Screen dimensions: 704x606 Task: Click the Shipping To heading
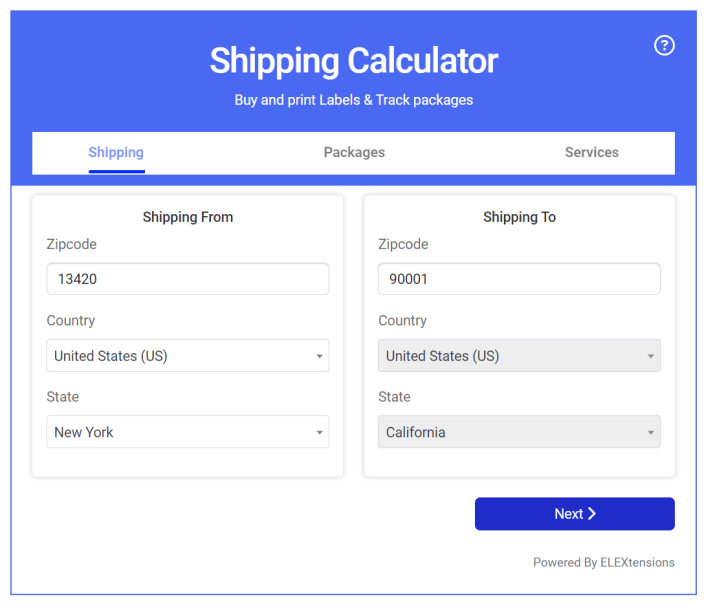pyautogui.click(x=519, y=217)
